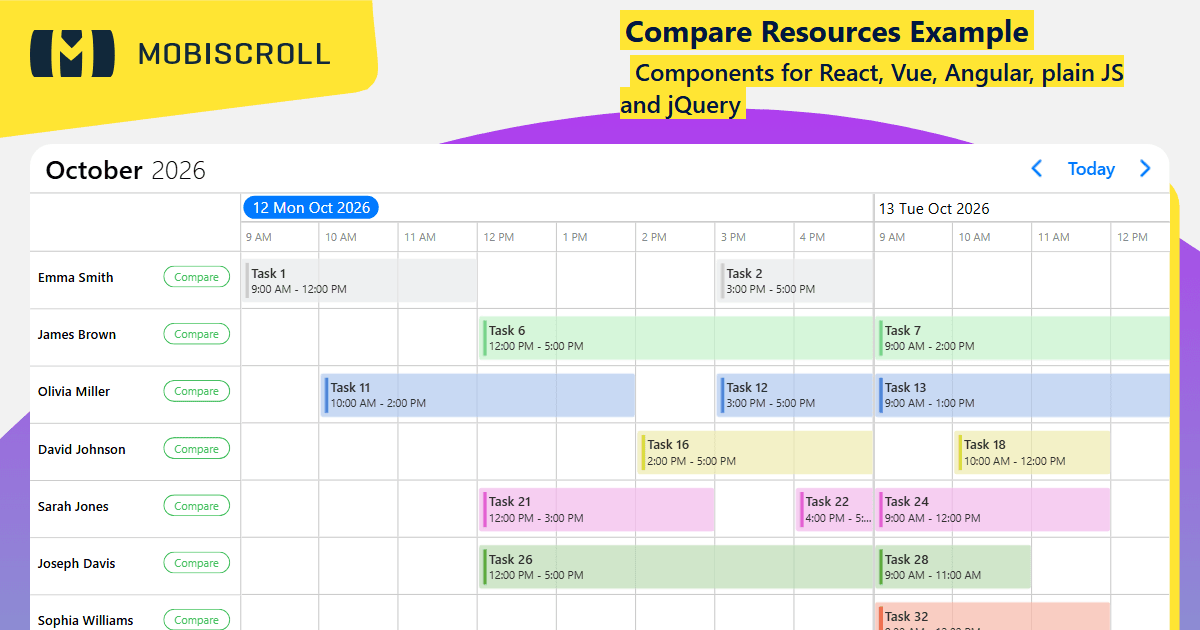This screenshot has width=1200, height=630.
Task: Open the October 2026 date picker
Action: (x=126, y=170)
